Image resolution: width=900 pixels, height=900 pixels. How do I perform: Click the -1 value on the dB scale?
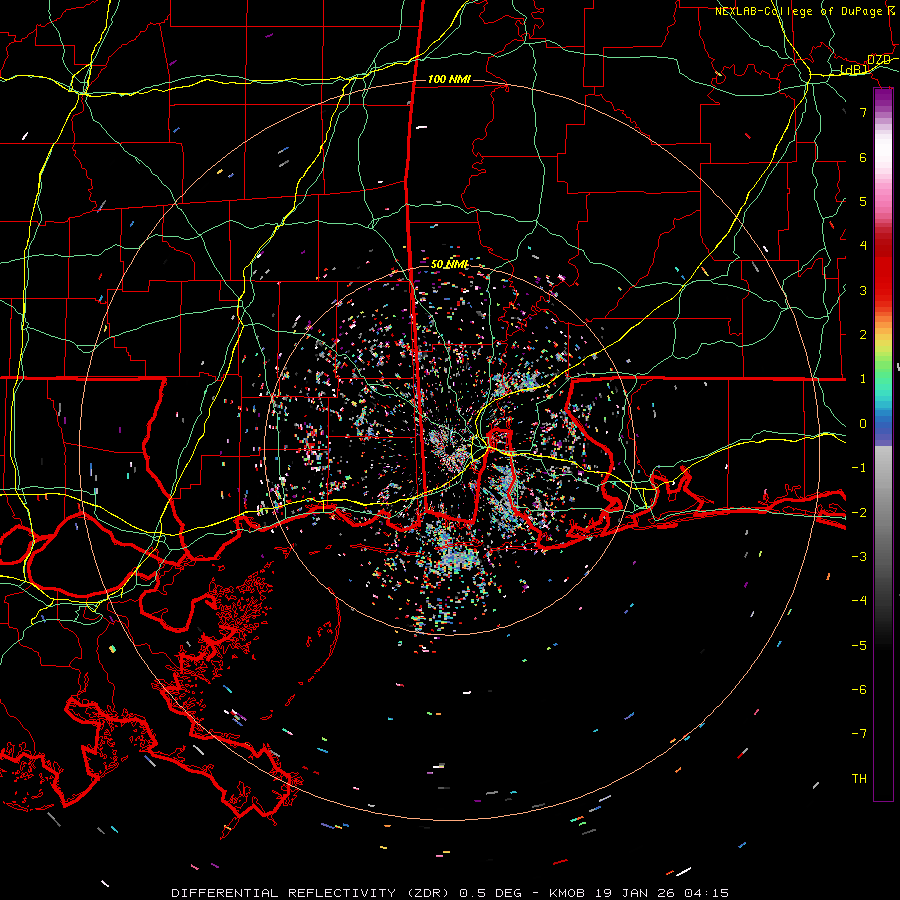[859, 468]
